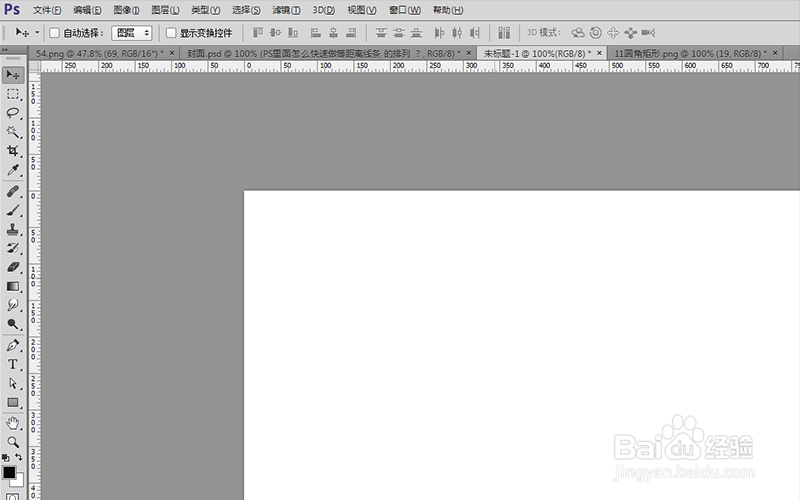Click distribute left edges icon
This screenshot has width=800, height=500.
(439, 33)
